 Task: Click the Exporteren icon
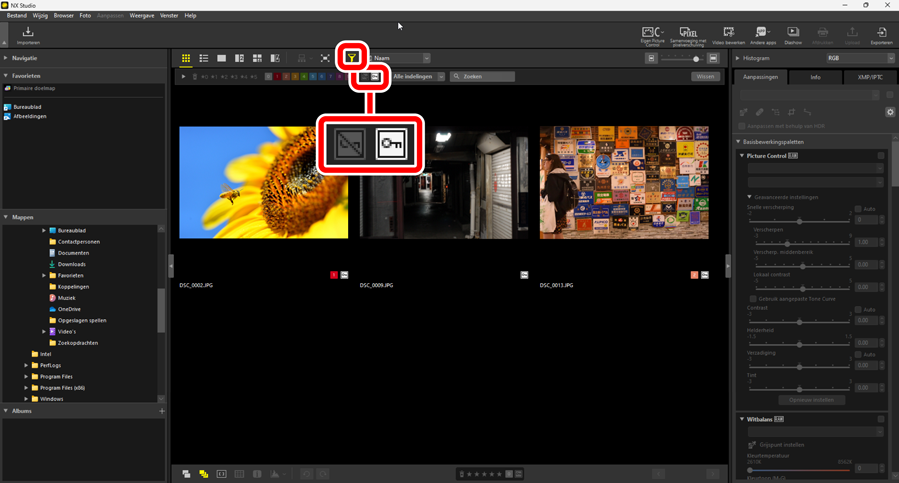[881, 35]
